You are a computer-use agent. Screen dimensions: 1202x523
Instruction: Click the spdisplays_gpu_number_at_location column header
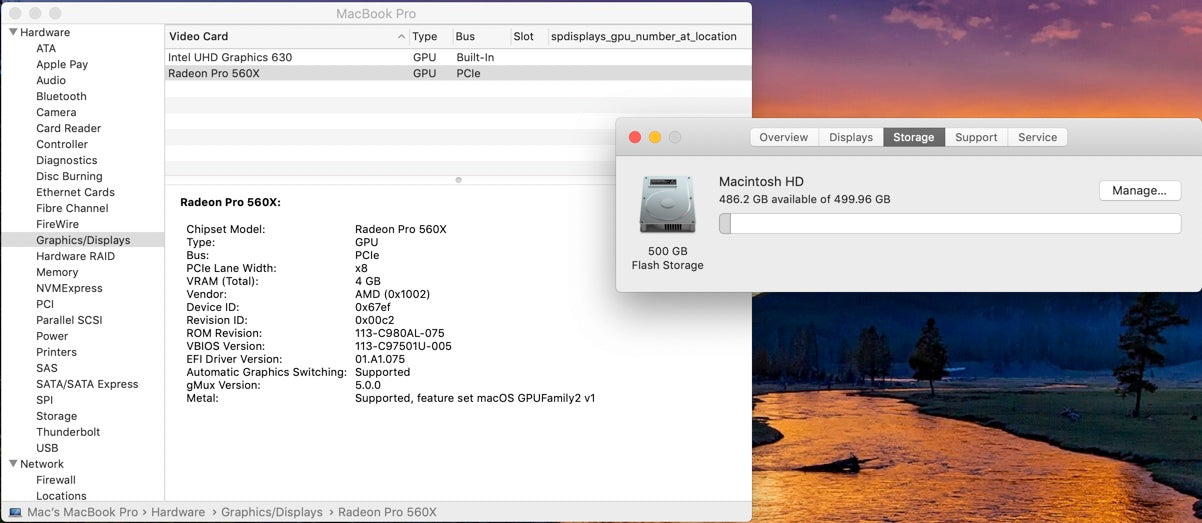648,37
